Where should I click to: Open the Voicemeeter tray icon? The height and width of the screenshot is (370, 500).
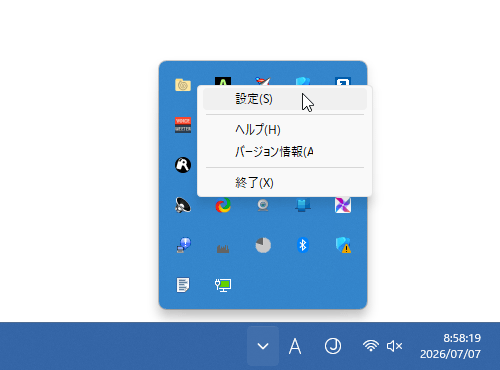[x=183, y=125]
